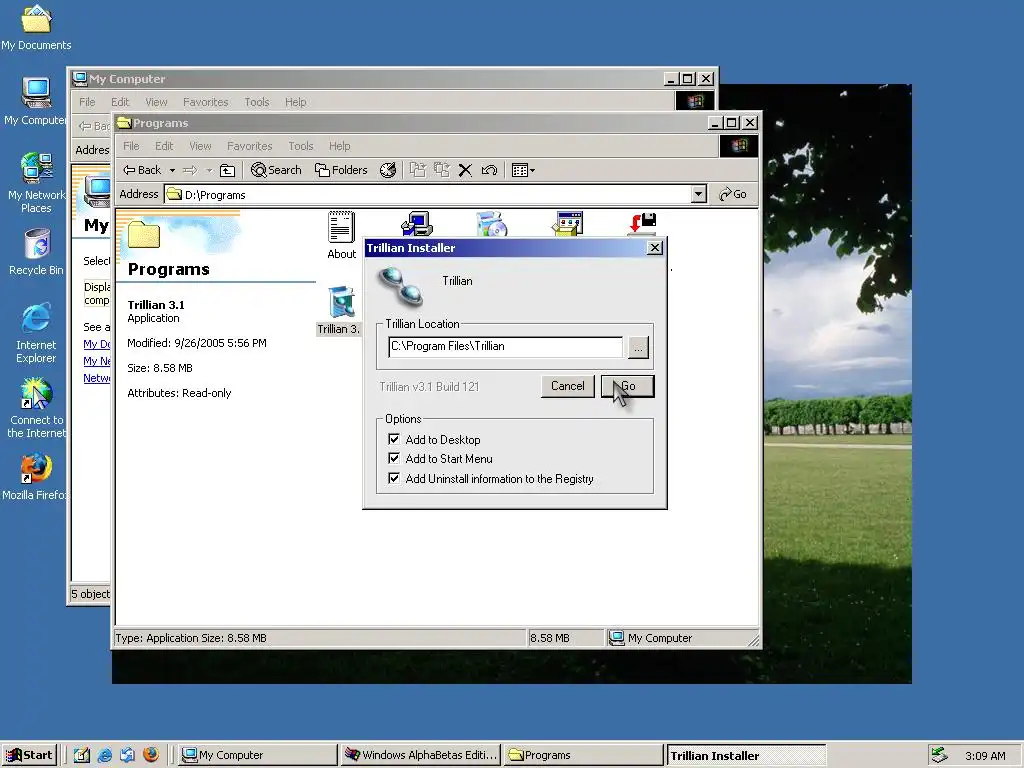The image size is (1024, 768).
Task: Click Copy To icon in Programs toolbar
Action: pos(442,170)
